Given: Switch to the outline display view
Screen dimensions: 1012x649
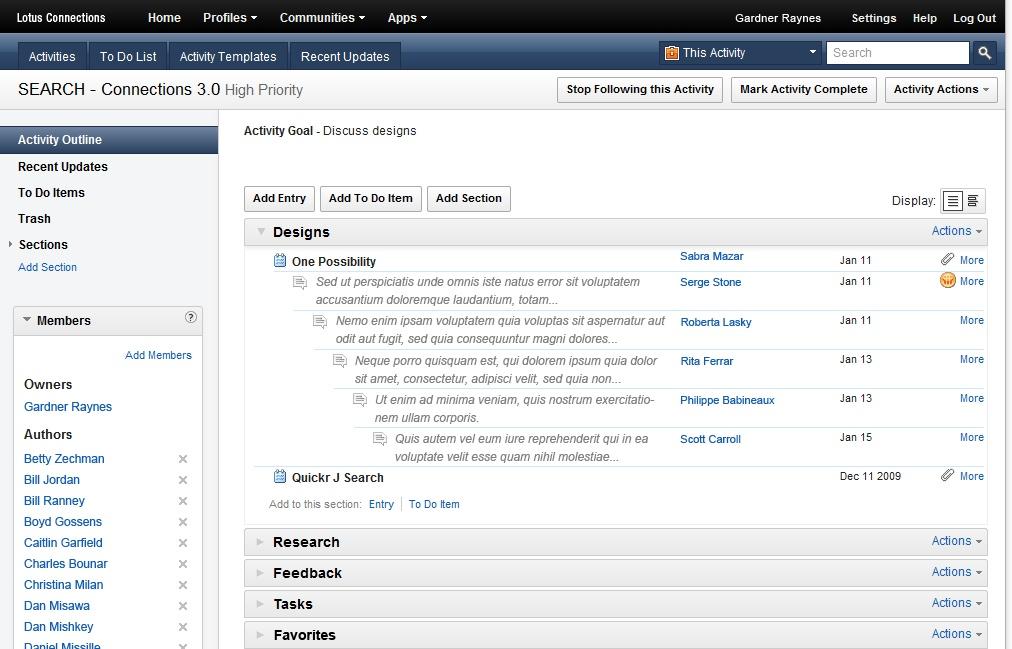Looking at the screenshot, I should coord(973,201).
